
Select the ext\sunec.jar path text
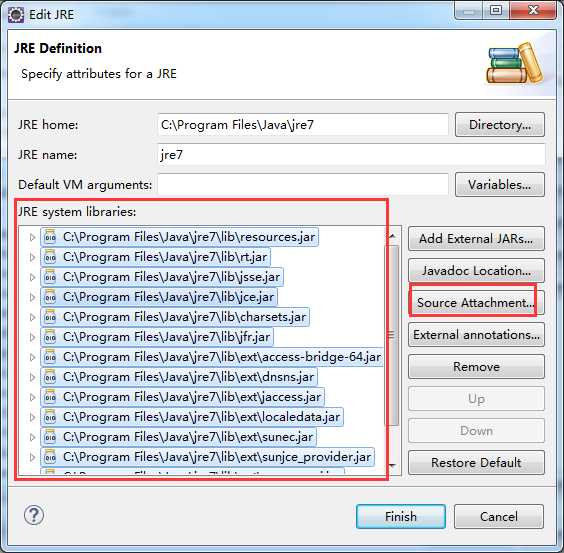[x=188, y=437]
